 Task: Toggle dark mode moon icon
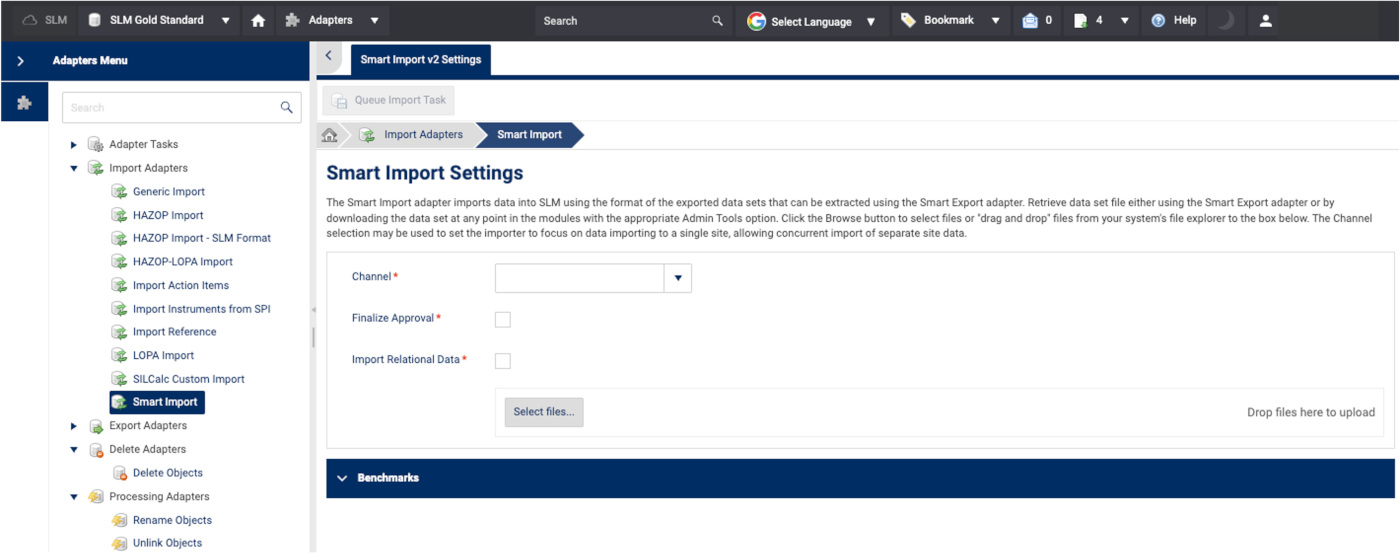[x=1224, y=20]
